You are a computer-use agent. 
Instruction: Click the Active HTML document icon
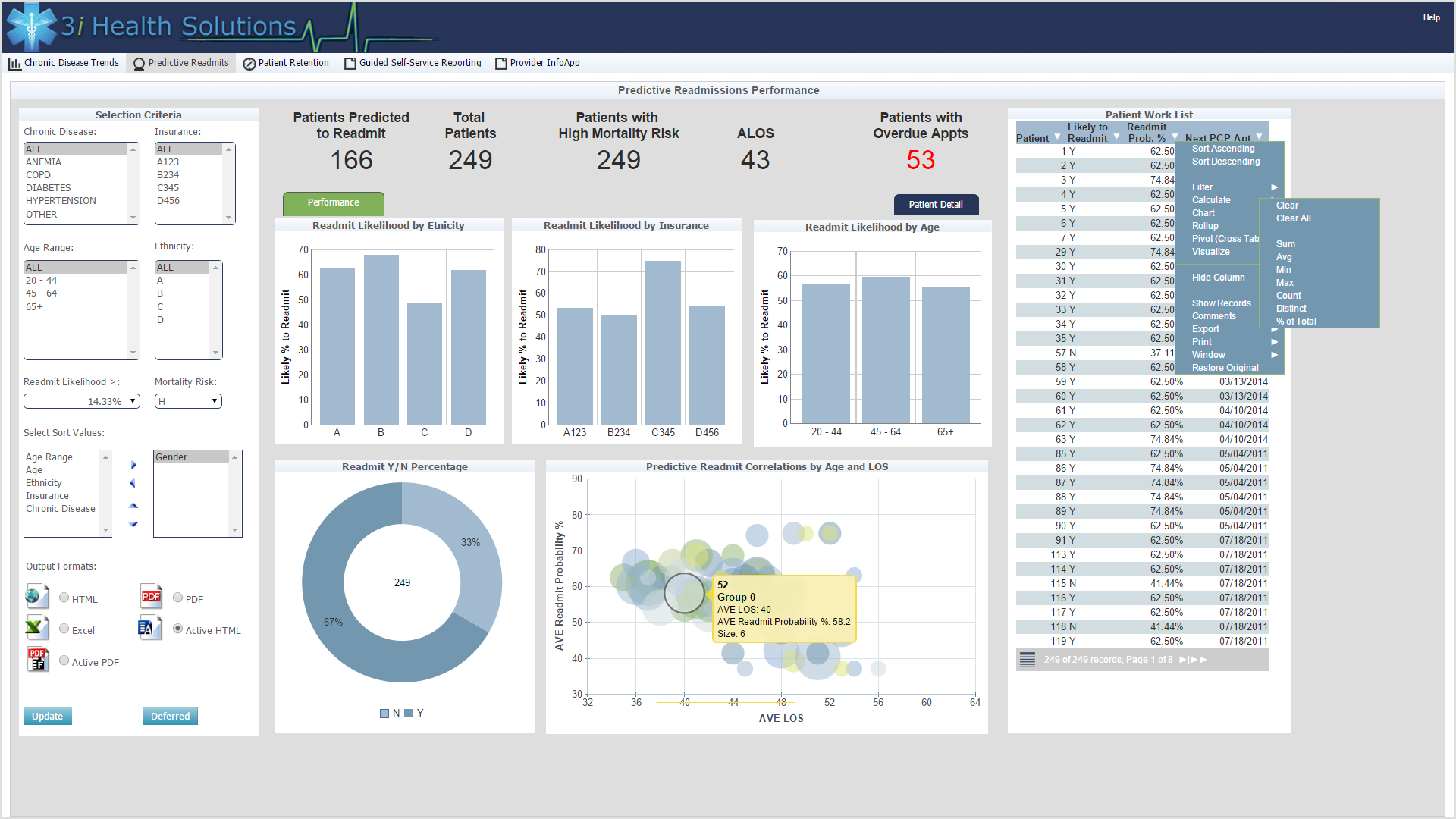click(x=149, y=628)
